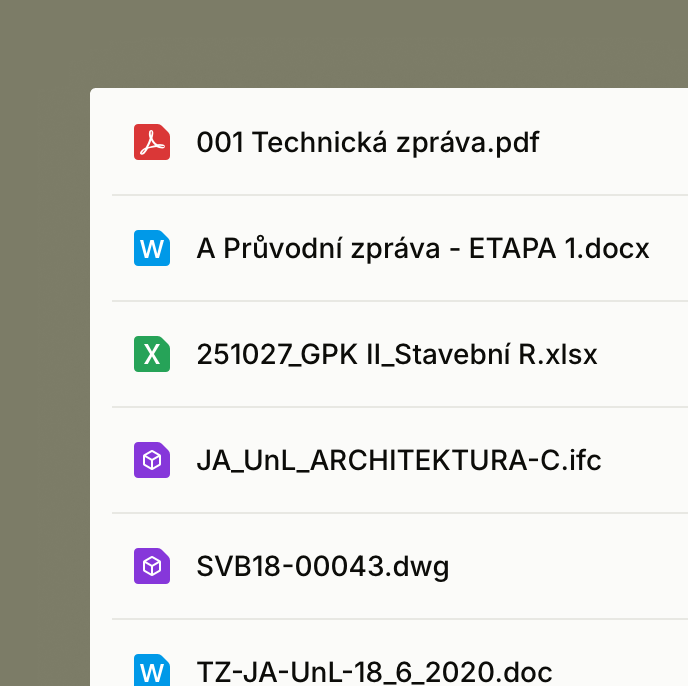This screenshot has width=688, height=686.
Task: Open 001 Technická zpráva.pdf
Action: coord(368,143)
